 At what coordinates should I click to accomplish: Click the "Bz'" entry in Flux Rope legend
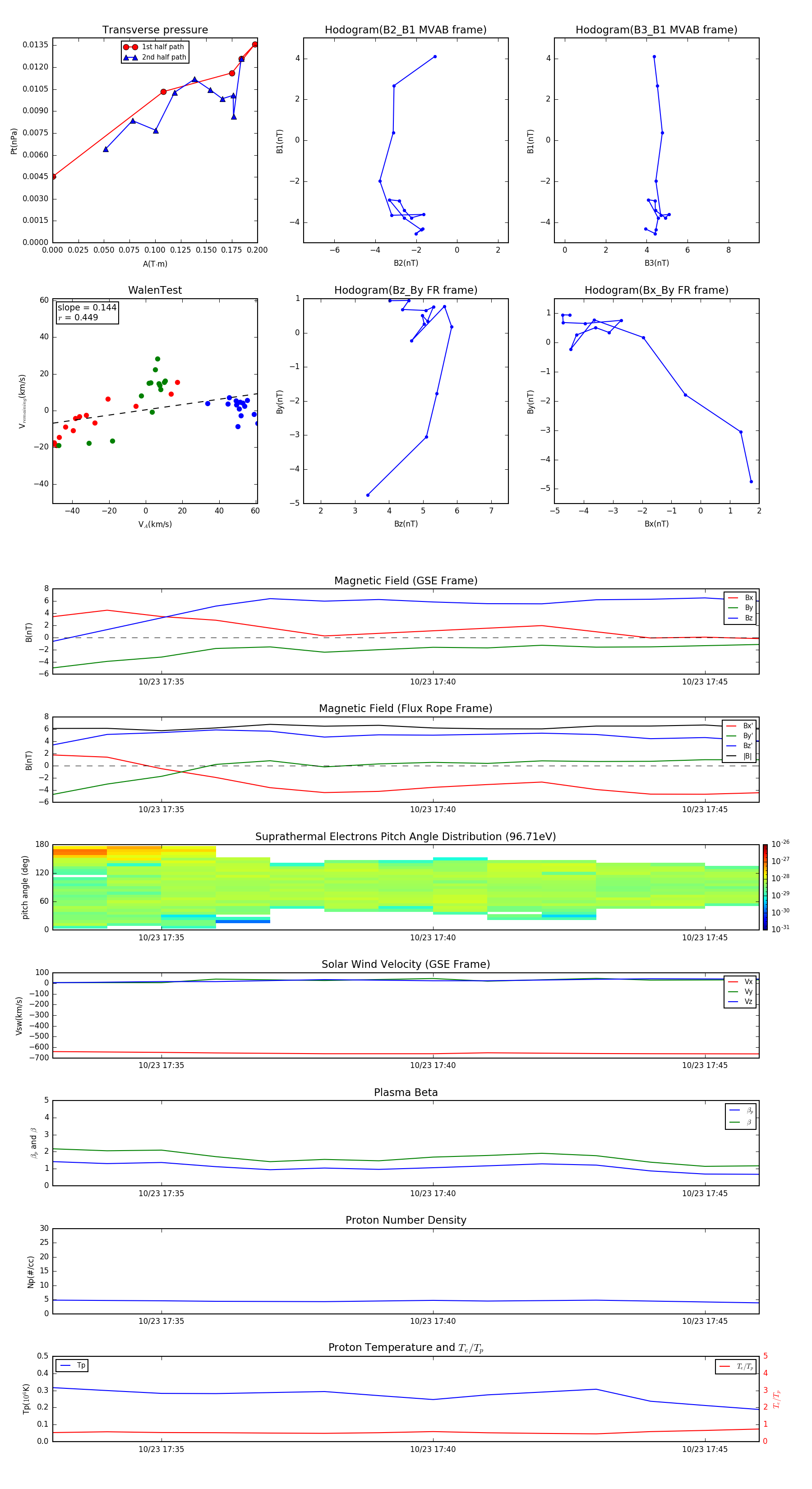740,746
